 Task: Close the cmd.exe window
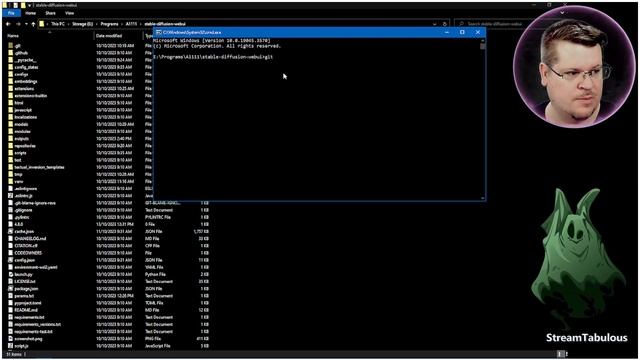(478, 32)
